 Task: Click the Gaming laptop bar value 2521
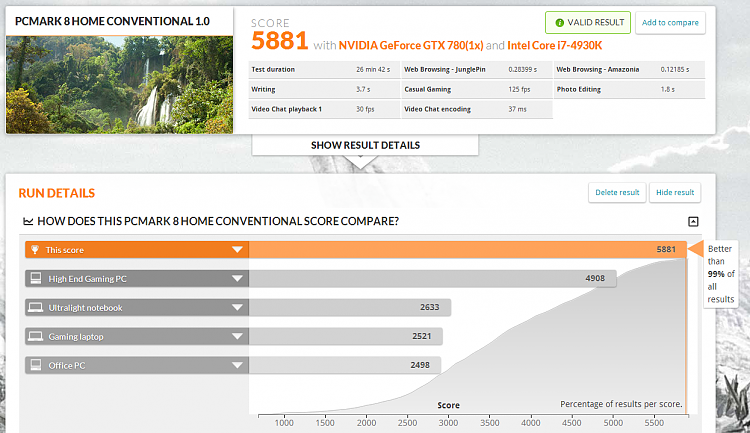(421, 336)
